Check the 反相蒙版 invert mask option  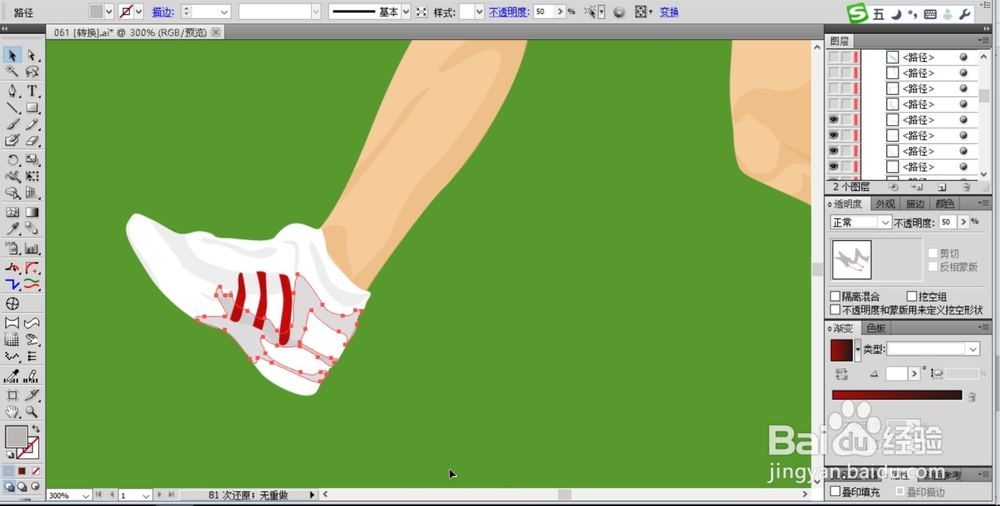[933, 267]
